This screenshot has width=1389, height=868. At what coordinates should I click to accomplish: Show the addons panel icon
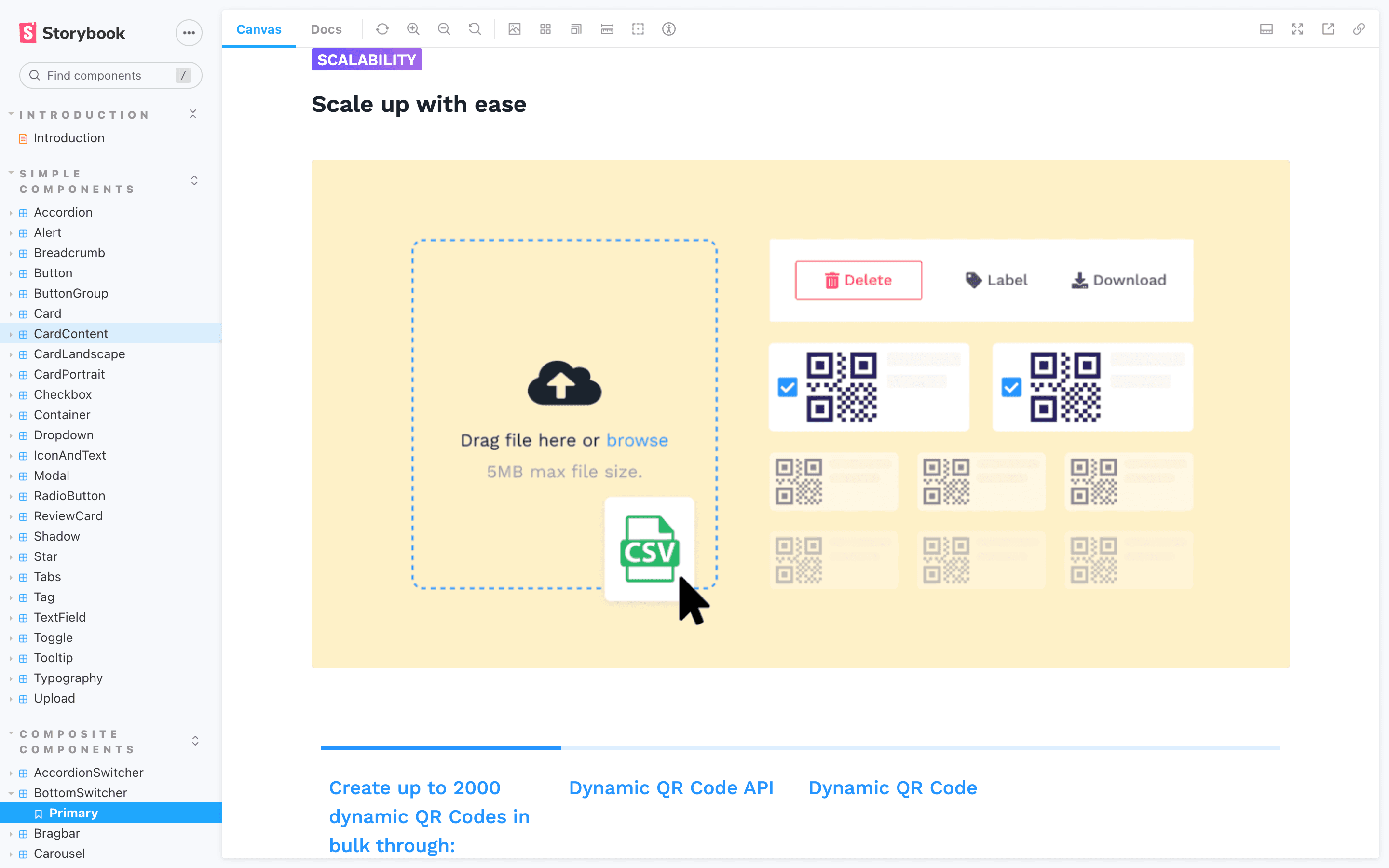coord(1266,29)
